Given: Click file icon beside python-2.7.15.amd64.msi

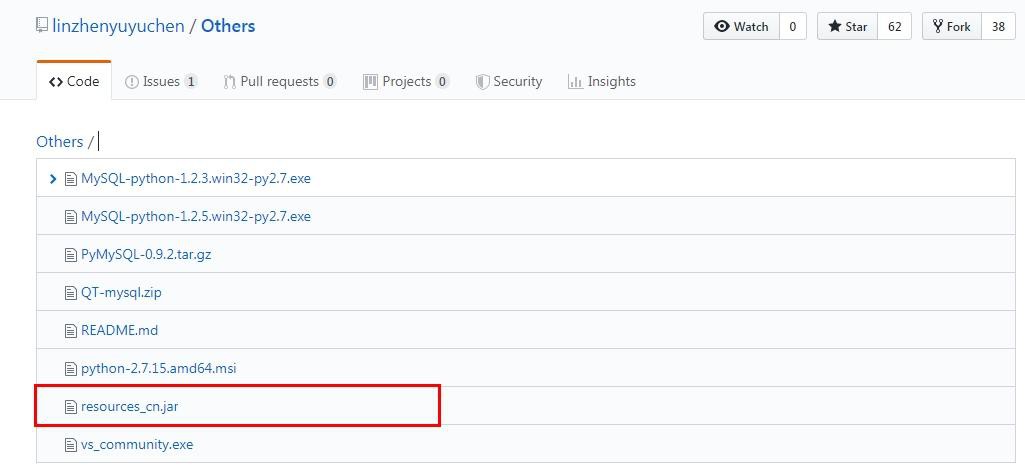Looking at the screenshot, I should pos(71,369).
